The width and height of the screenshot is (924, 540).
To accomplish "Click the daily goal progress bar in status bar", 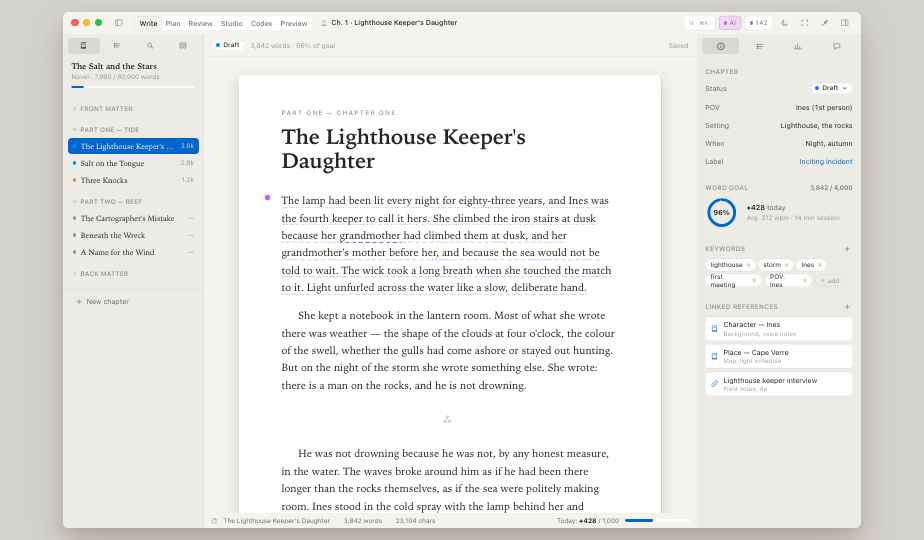I will [656, 521].
